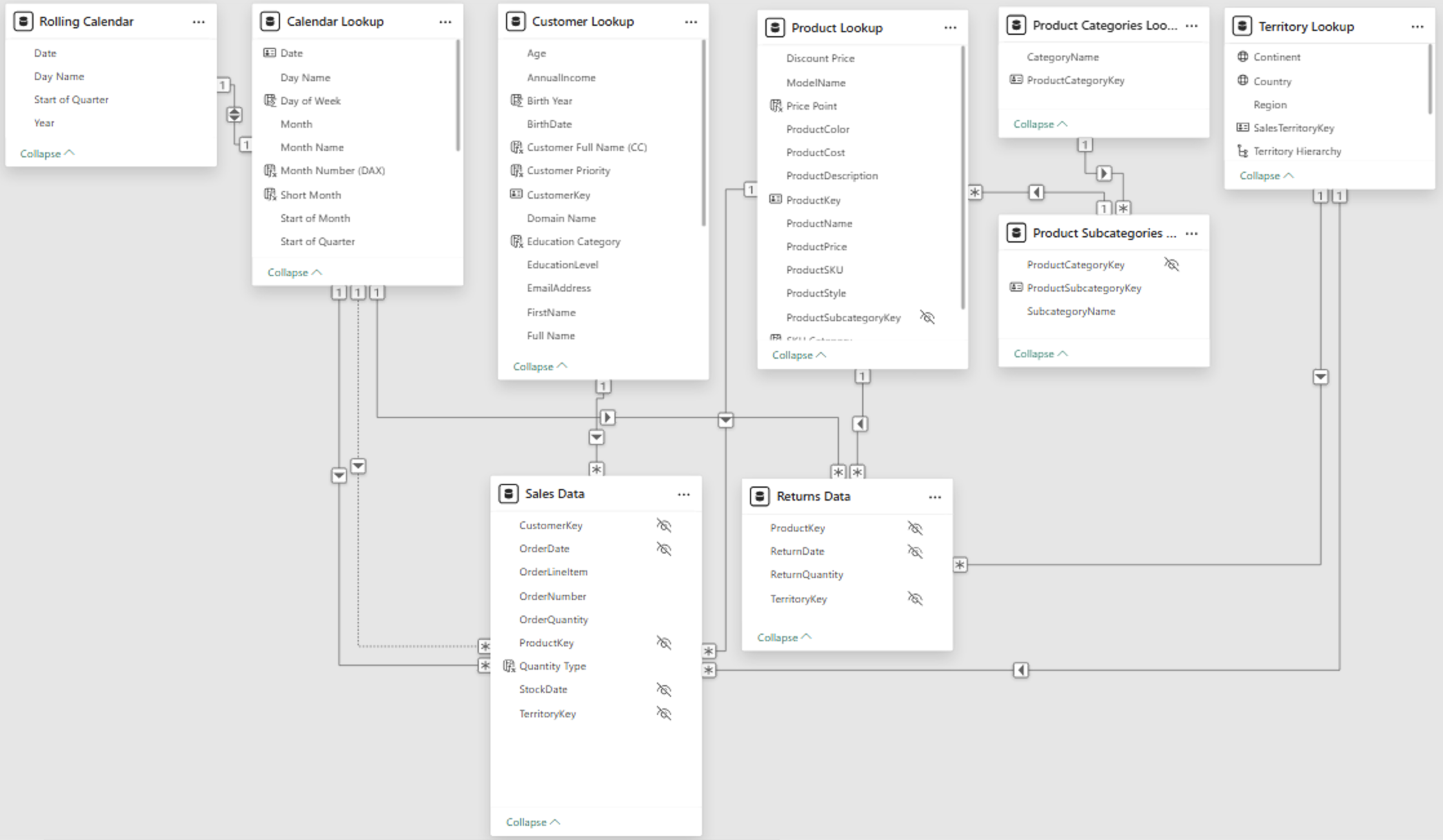Viewport: 1443px width, 840px height.
Task: Collapse the Returns Data table
Action: 784,637
